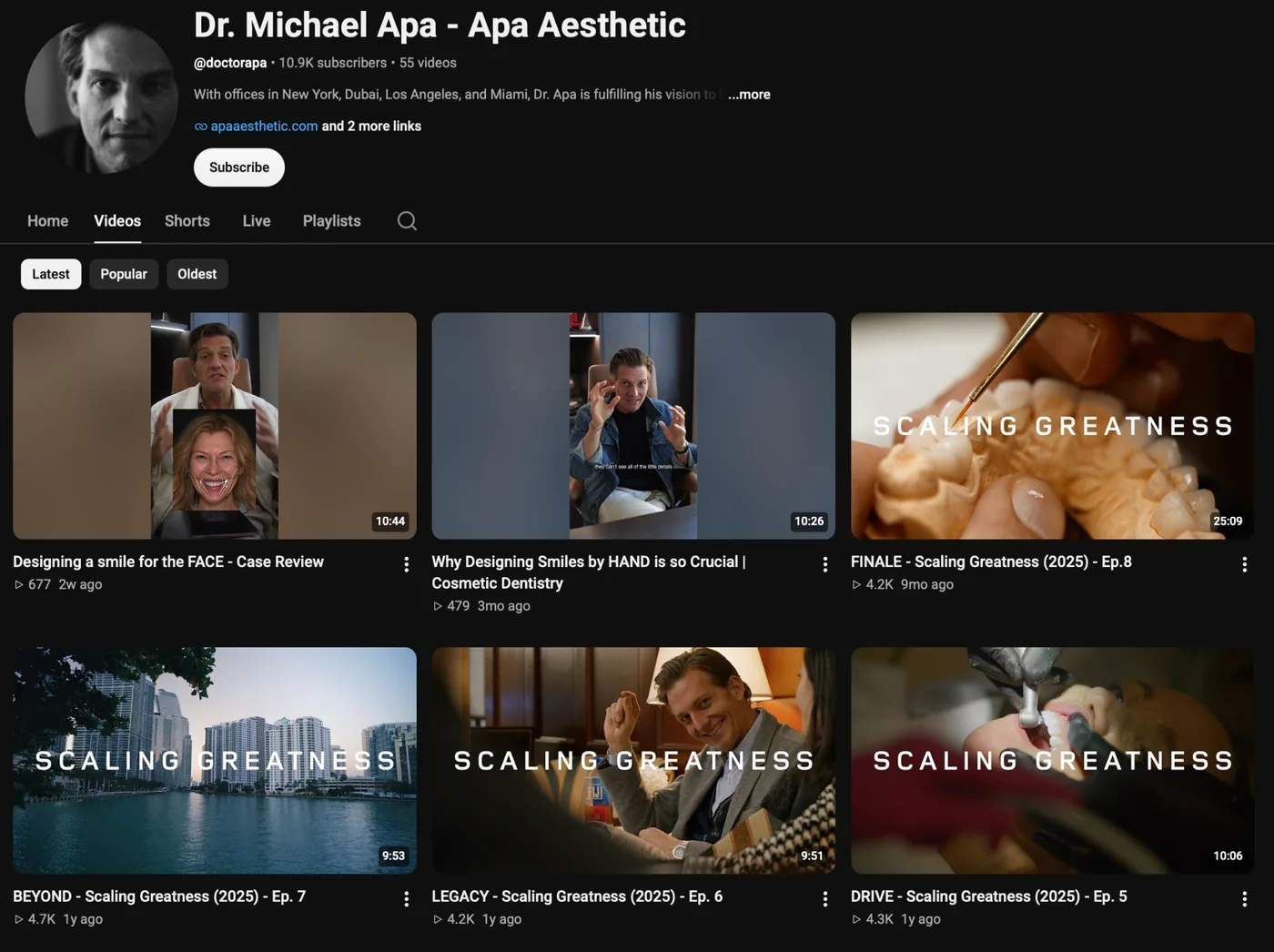Open options menu for Designing a smile video
The image size is (1274, 952).
(x=406, y=564)
